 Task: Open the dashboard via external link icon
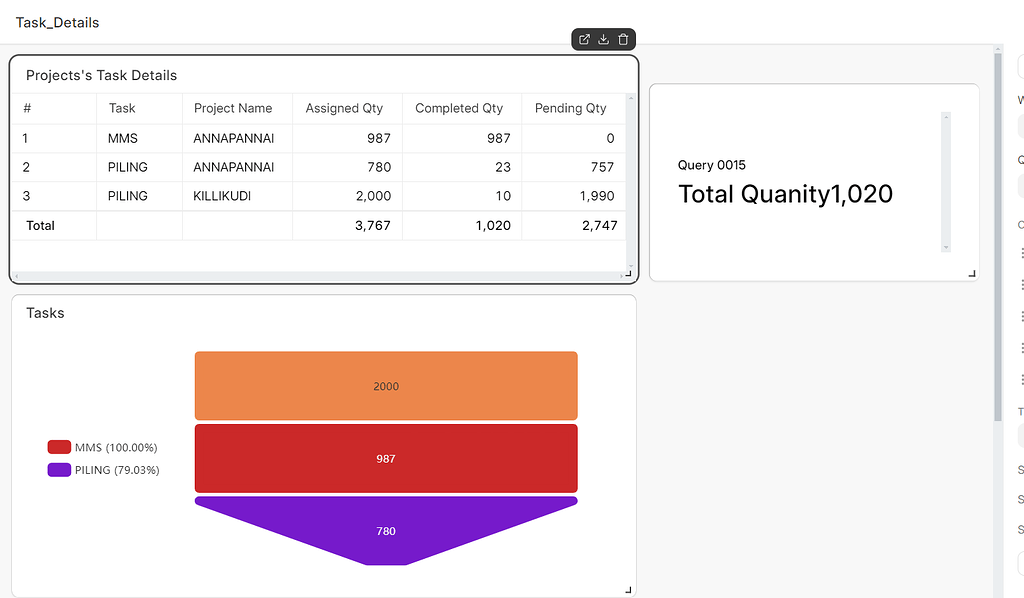click(x=584, y=39)
